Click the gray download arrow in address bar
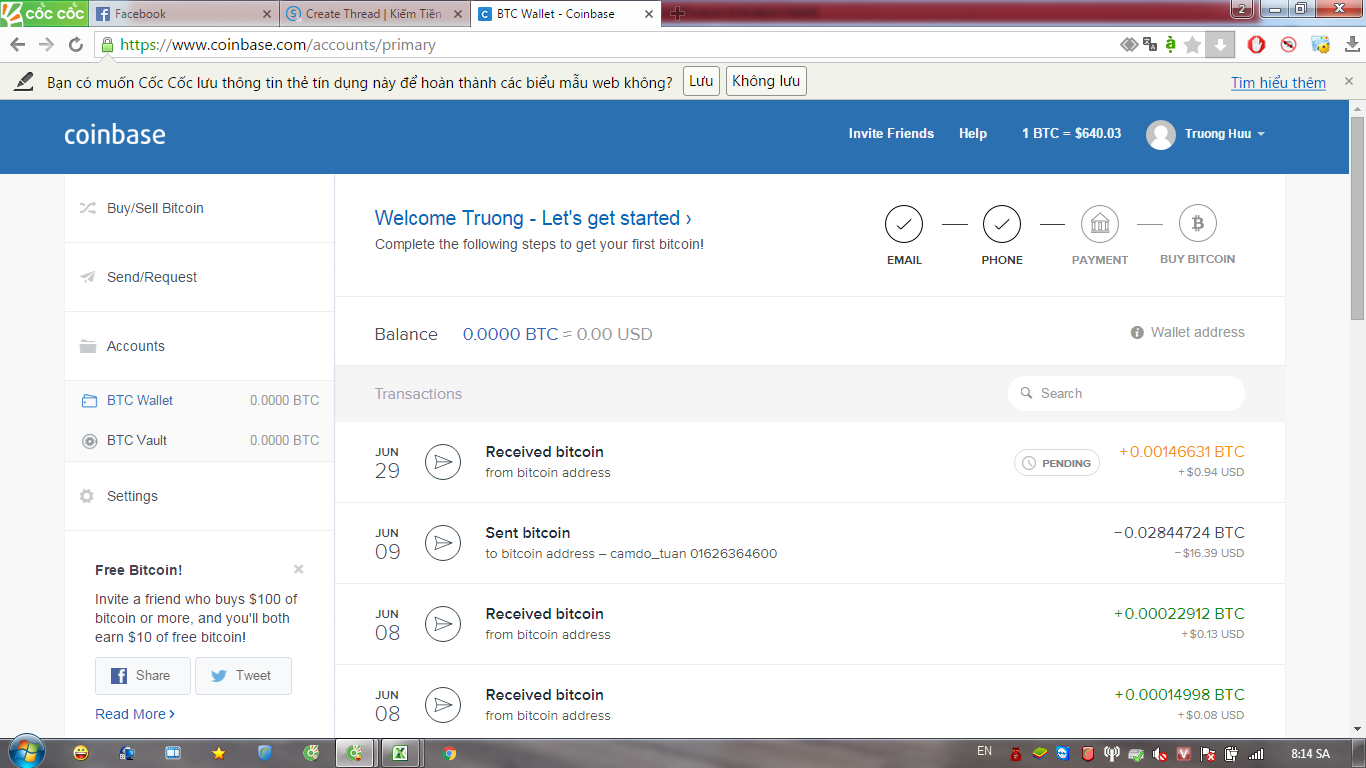This screenshot has width=1366, height=768. (x=1220, y=45)
